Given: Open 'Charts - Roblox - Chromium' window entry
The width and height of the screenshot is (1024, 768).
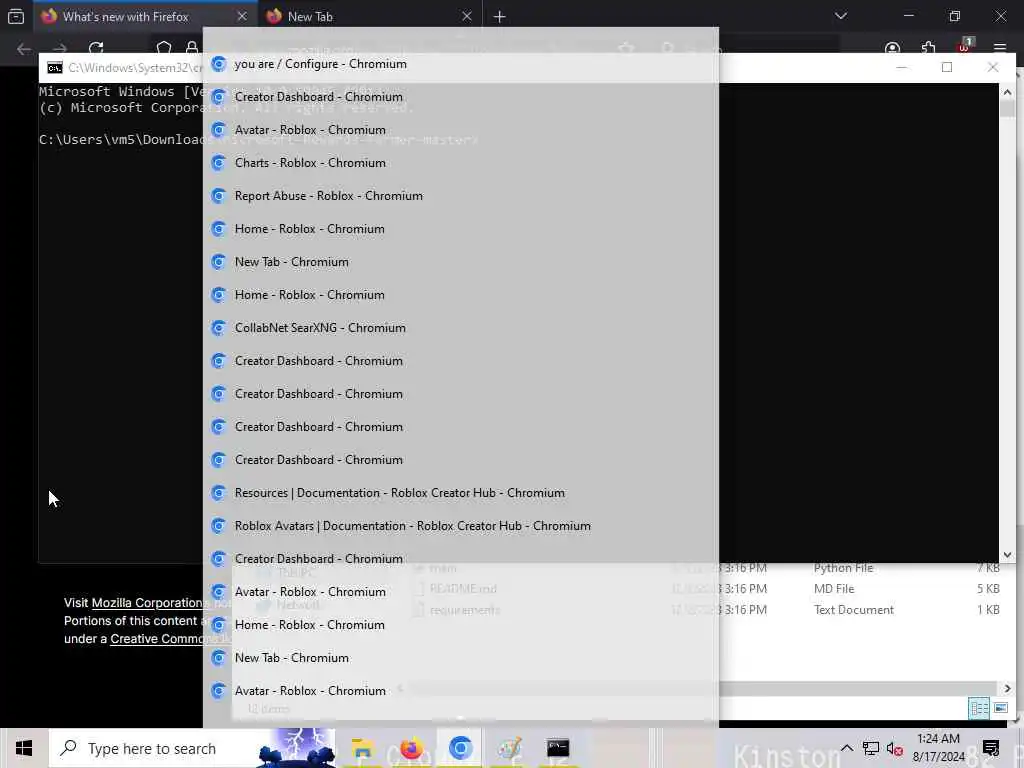Looking at the screenshot, I should click(x=460, y=163).
